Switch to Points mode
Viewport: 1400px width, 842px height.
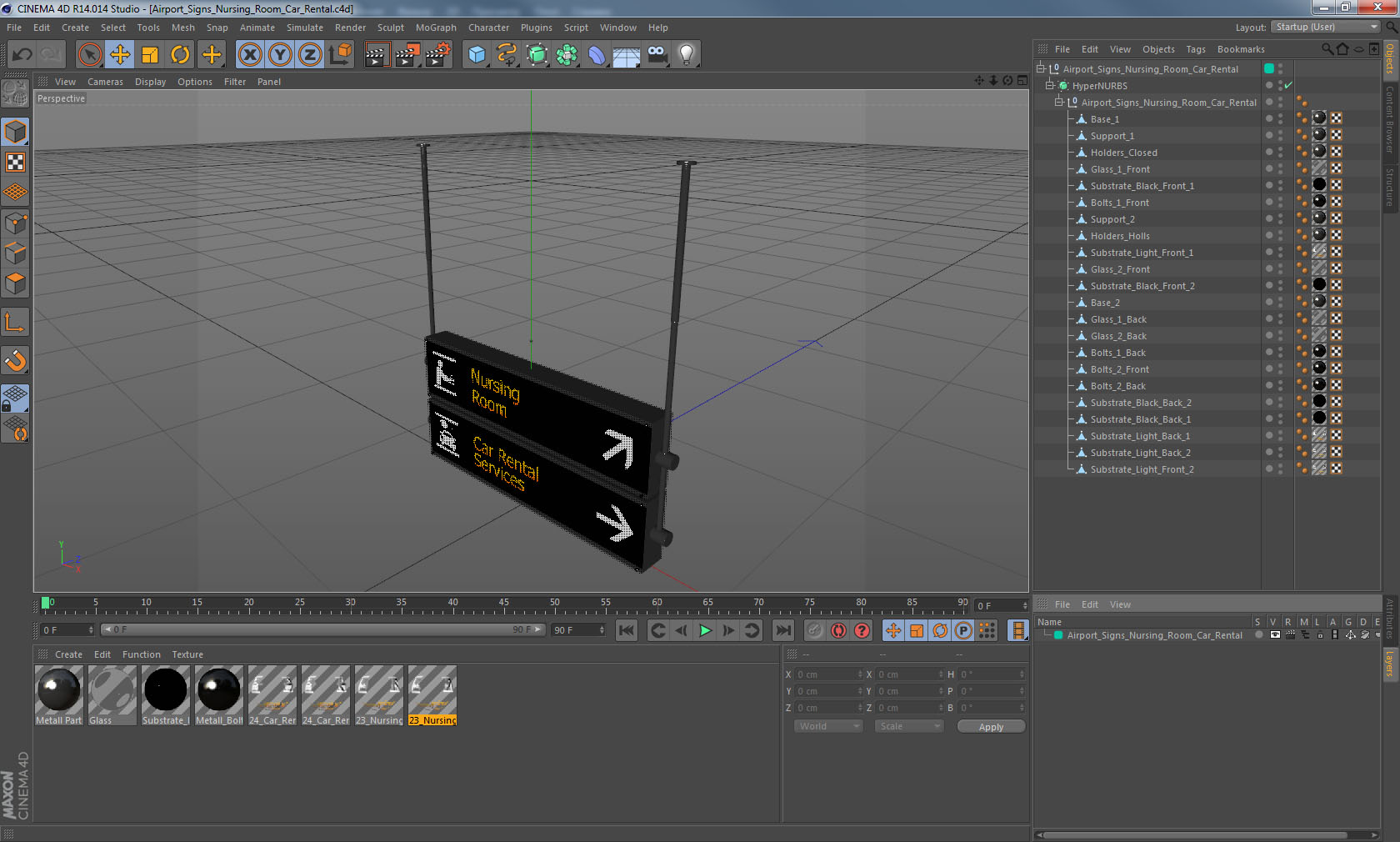(x=15, y=223)
